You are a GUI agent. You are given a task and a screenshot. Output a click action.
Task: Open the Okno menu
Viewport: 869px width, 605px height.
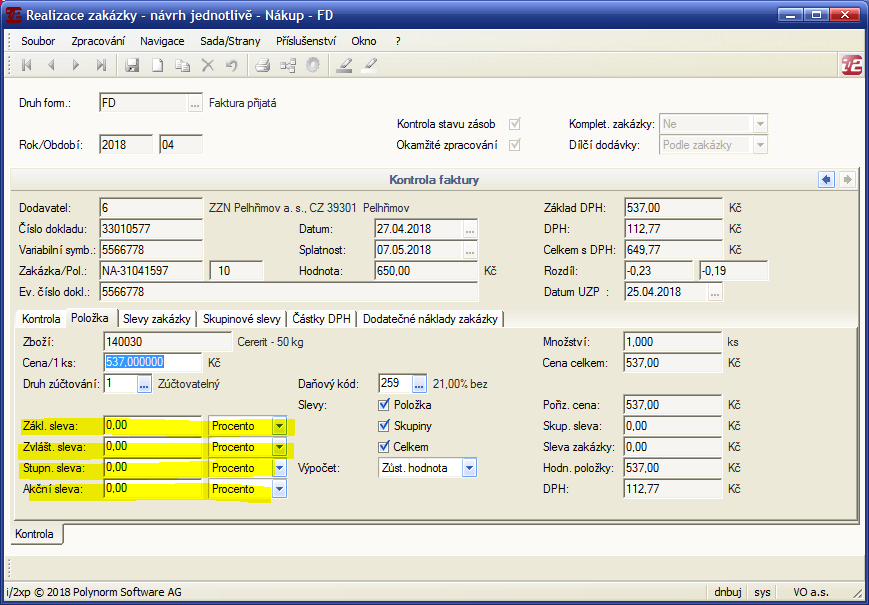click(x=364, y=41)
